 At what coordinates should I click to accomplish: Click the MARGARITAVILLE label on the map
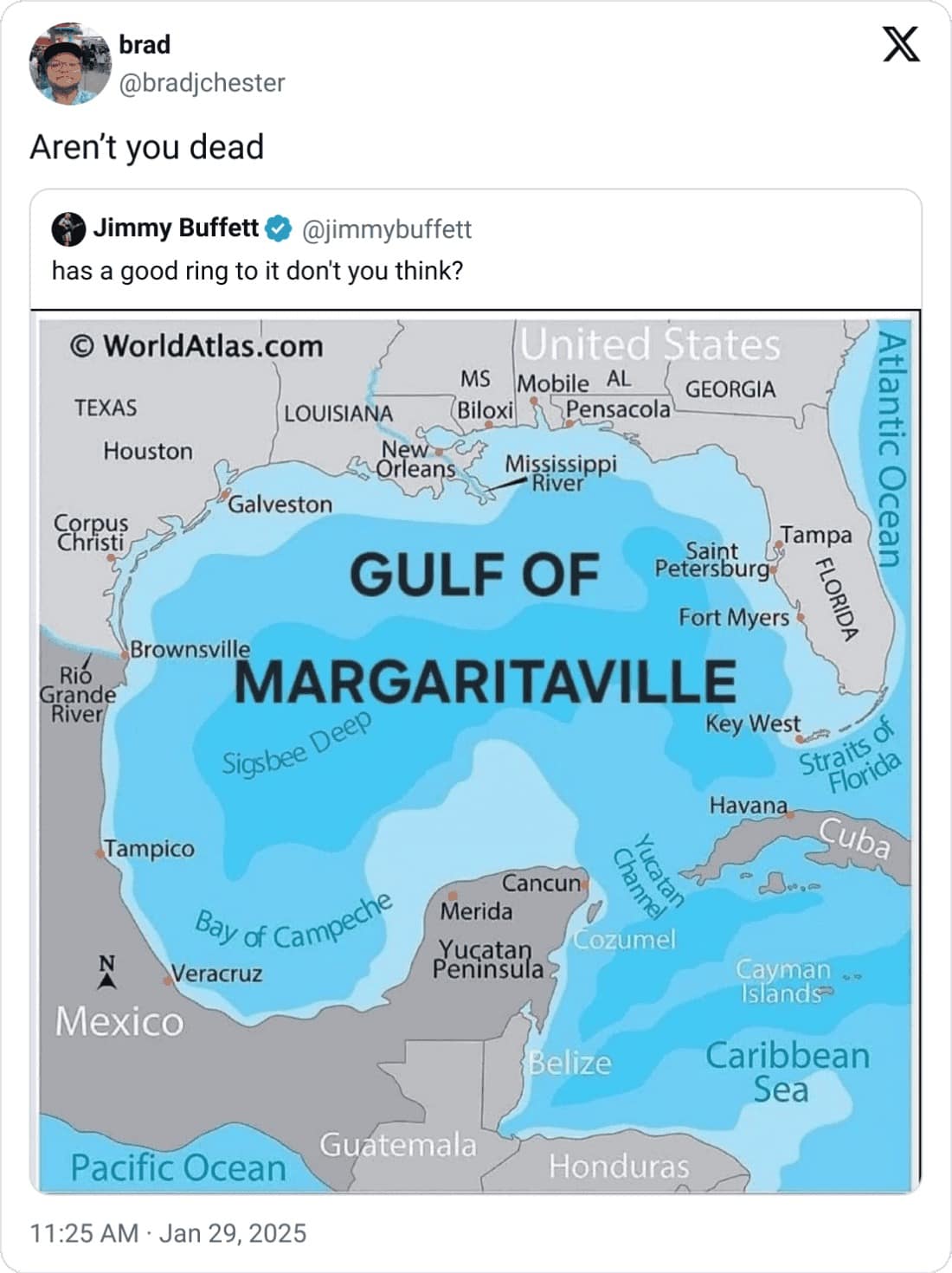(x=486, y=681)
